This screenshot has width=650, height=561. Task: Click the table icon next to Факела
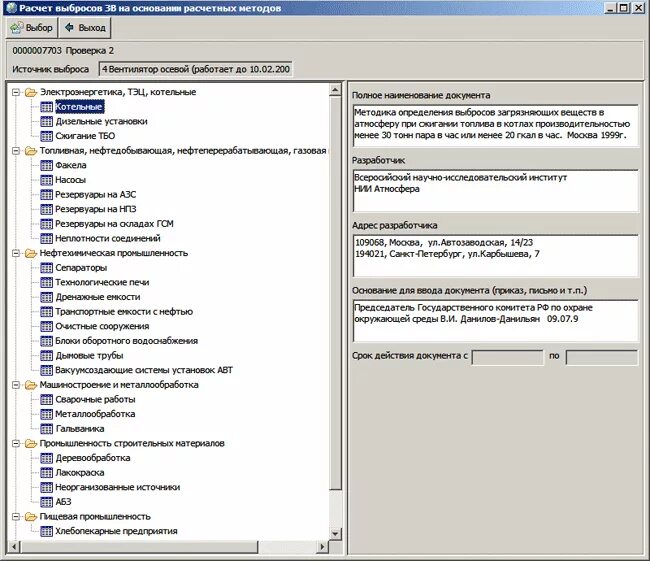click(46, 165)
